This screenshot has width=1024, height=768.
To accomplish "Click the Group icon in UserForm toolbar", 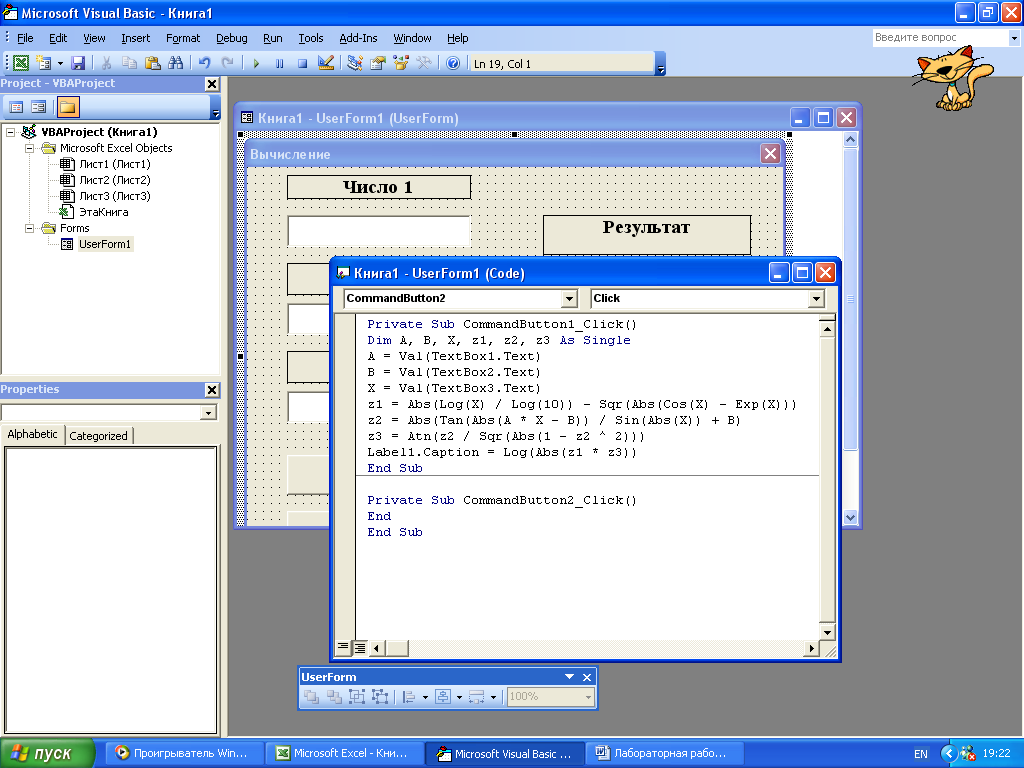I will [x=357, y=697].
